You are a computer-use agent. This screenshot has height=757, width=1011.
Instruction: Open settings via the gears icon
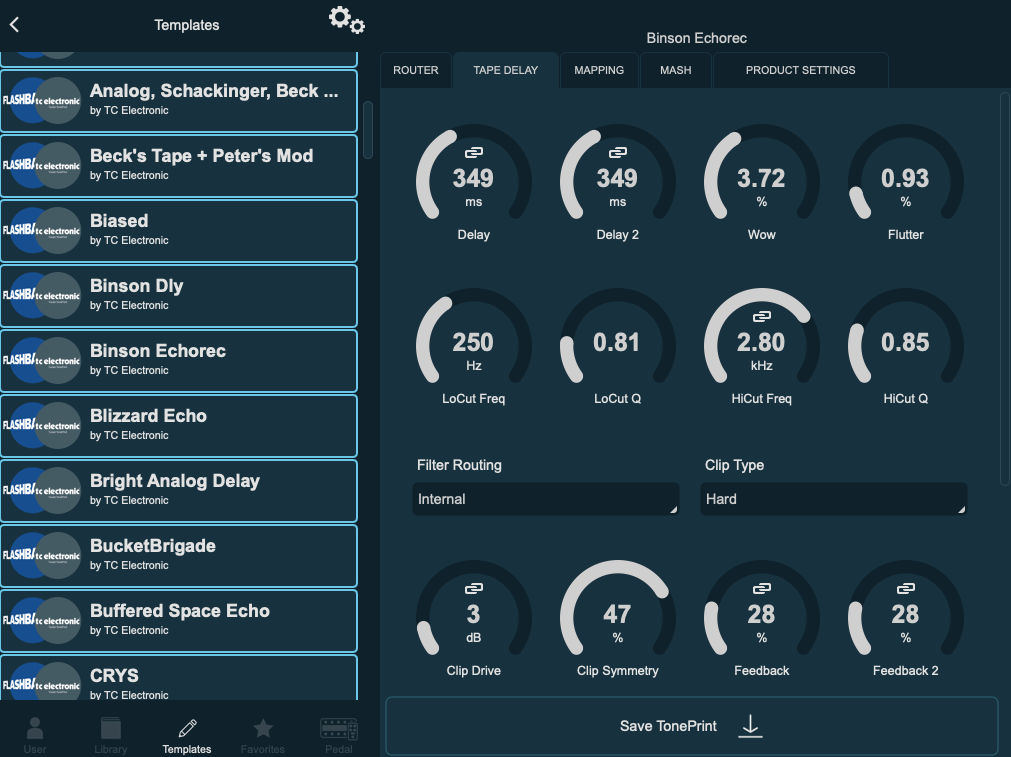pyautogui.click(x=346, y=20)
